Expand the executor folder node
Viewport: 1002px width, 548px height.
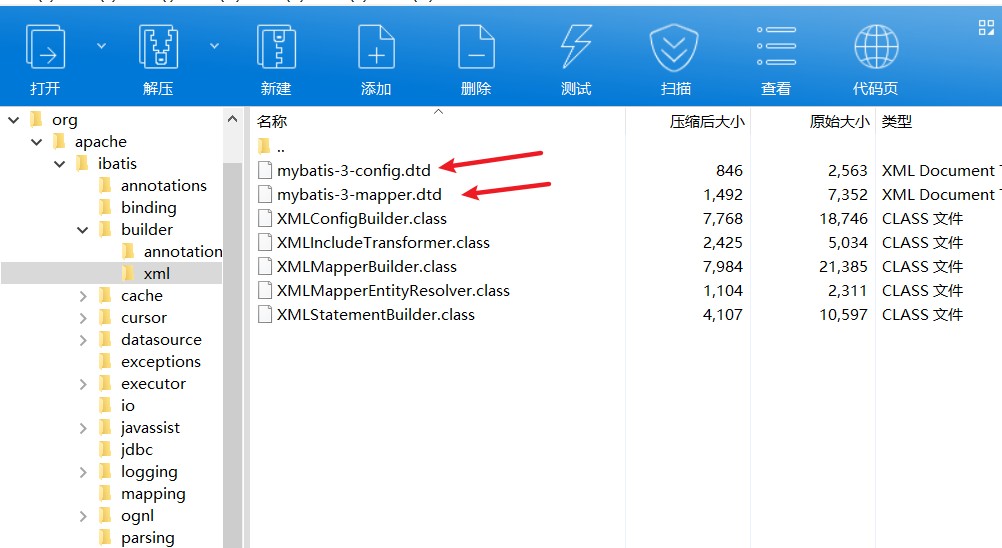click(82, 384)
